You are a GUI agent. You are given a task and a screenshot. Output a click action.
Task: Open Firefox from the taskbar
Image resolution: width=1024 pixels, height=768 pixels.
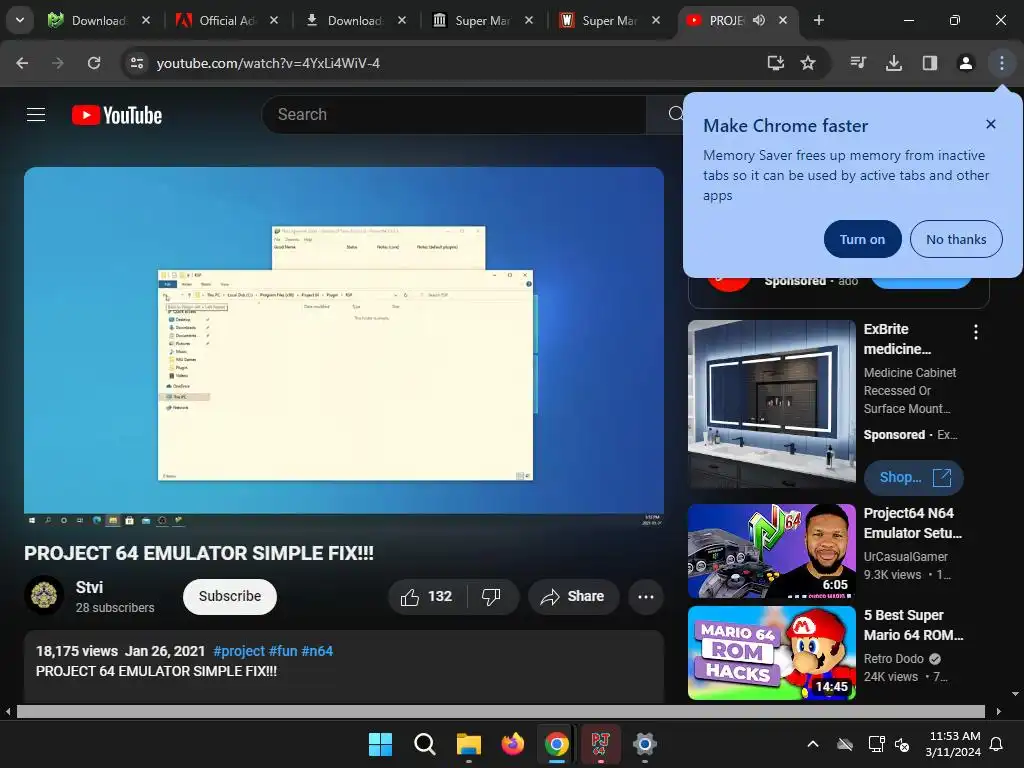(x=513, y=744)
